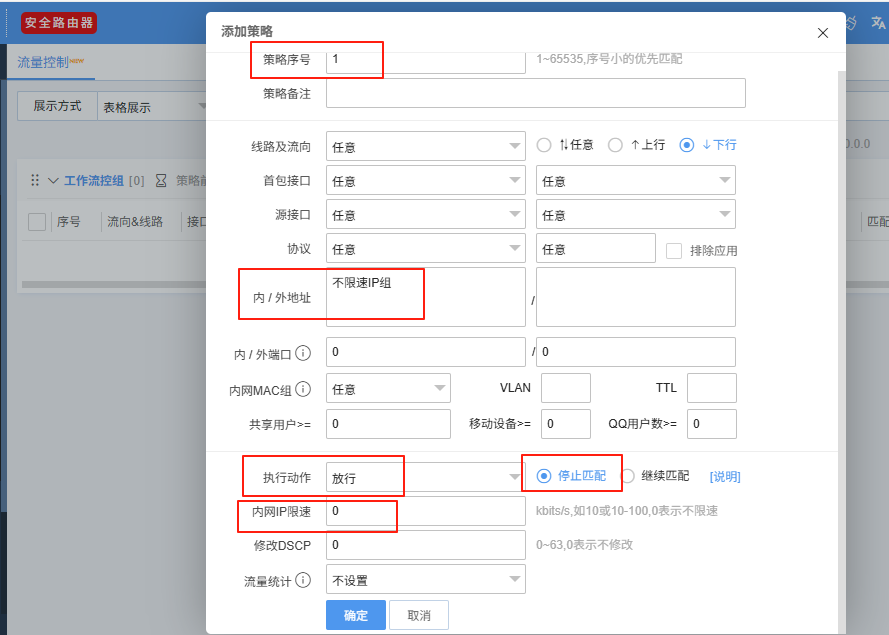The width and height of the screenshot is (889, 635).
Task: Click the 序号 column header
Action: pos(69,222)
